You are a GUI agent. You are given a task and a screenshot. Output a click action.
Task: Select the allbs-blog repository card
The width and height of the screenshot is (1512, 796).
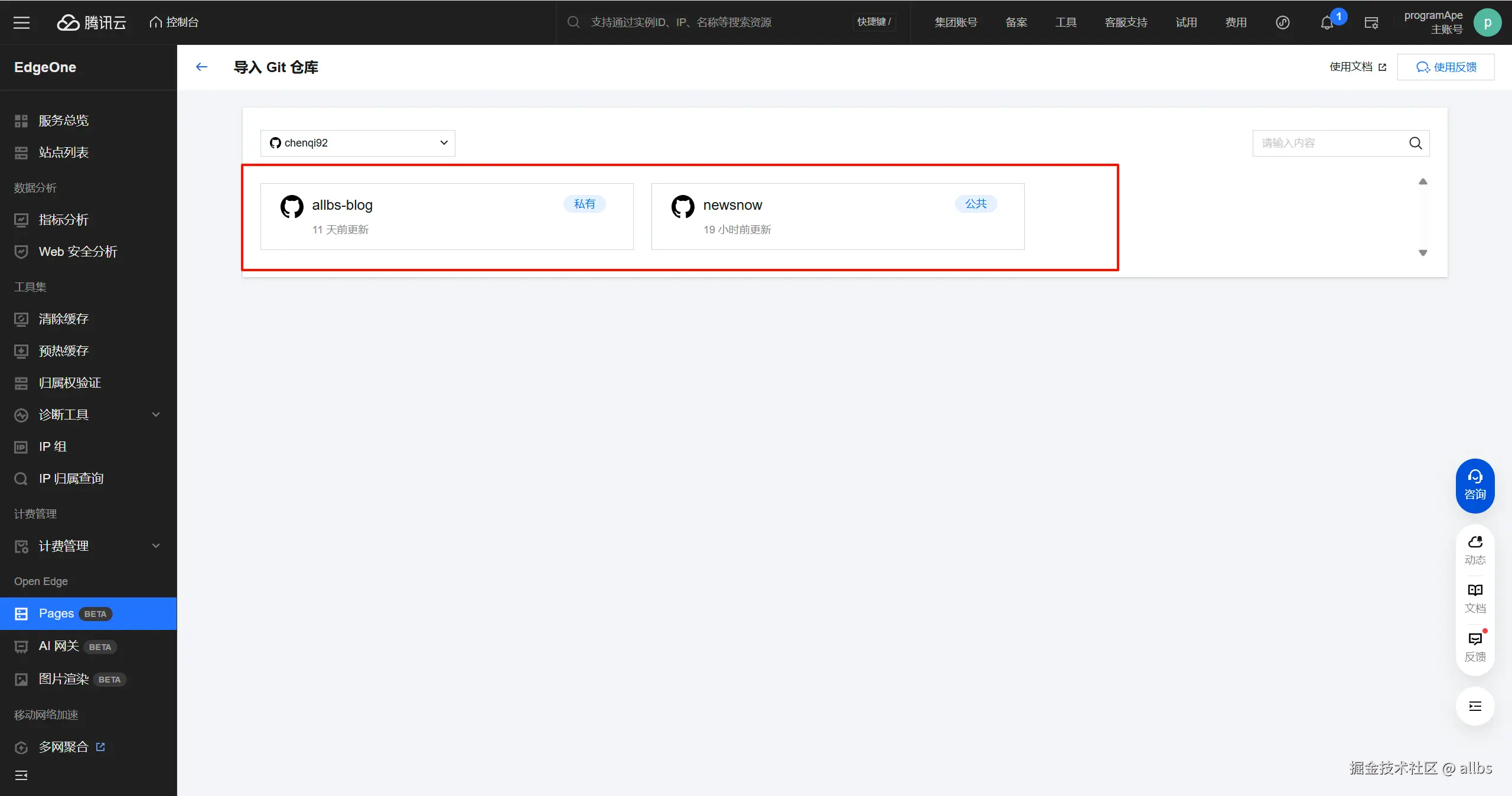pos(447,216)
